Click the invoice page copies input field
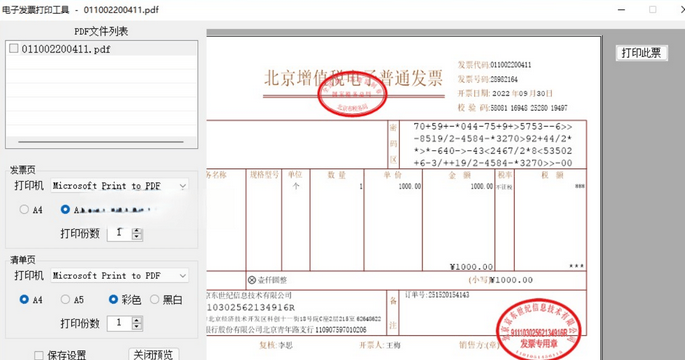Screen dimensions: 685x360 [x=120, y=233]
